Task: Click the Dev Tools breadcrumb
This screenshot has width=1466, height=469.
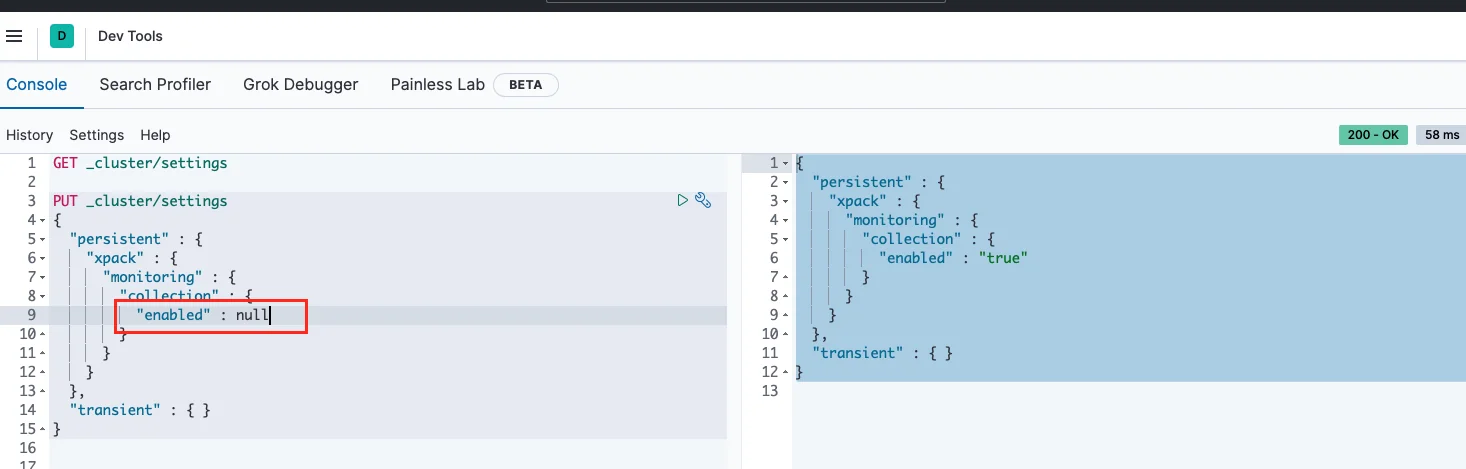Action: [x=130, y=36]
